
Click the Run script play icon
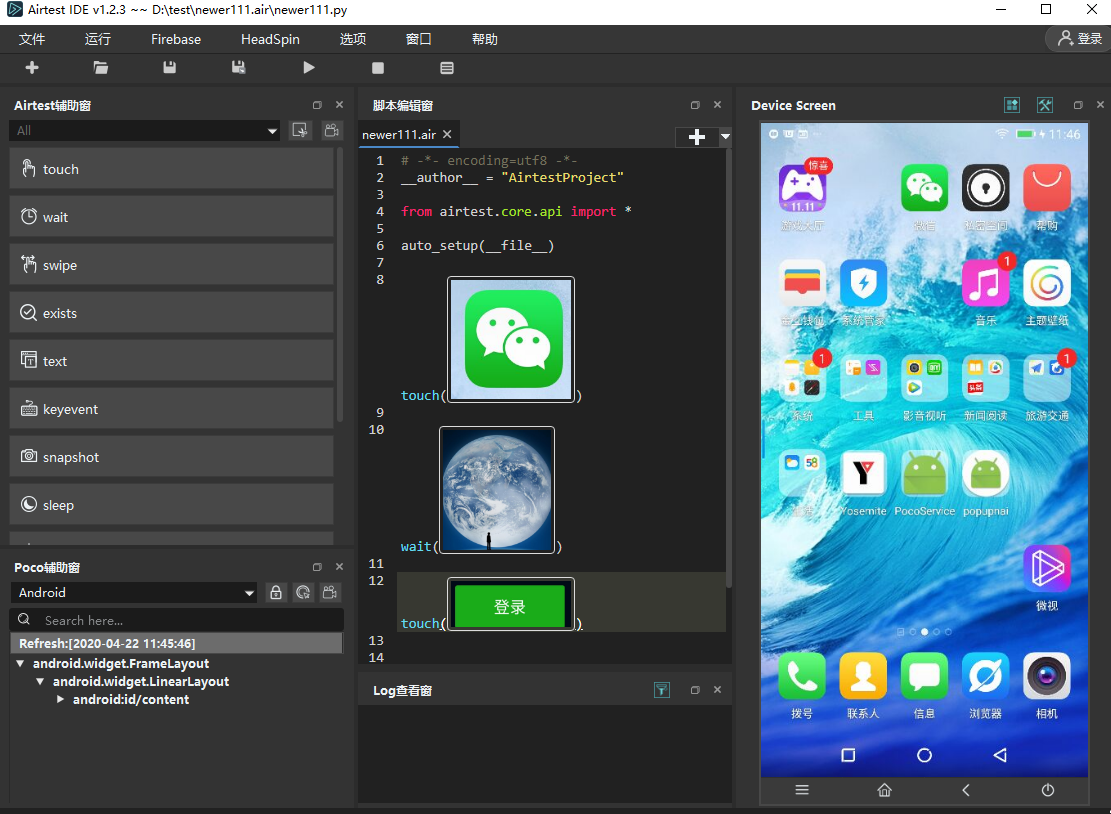309,68
